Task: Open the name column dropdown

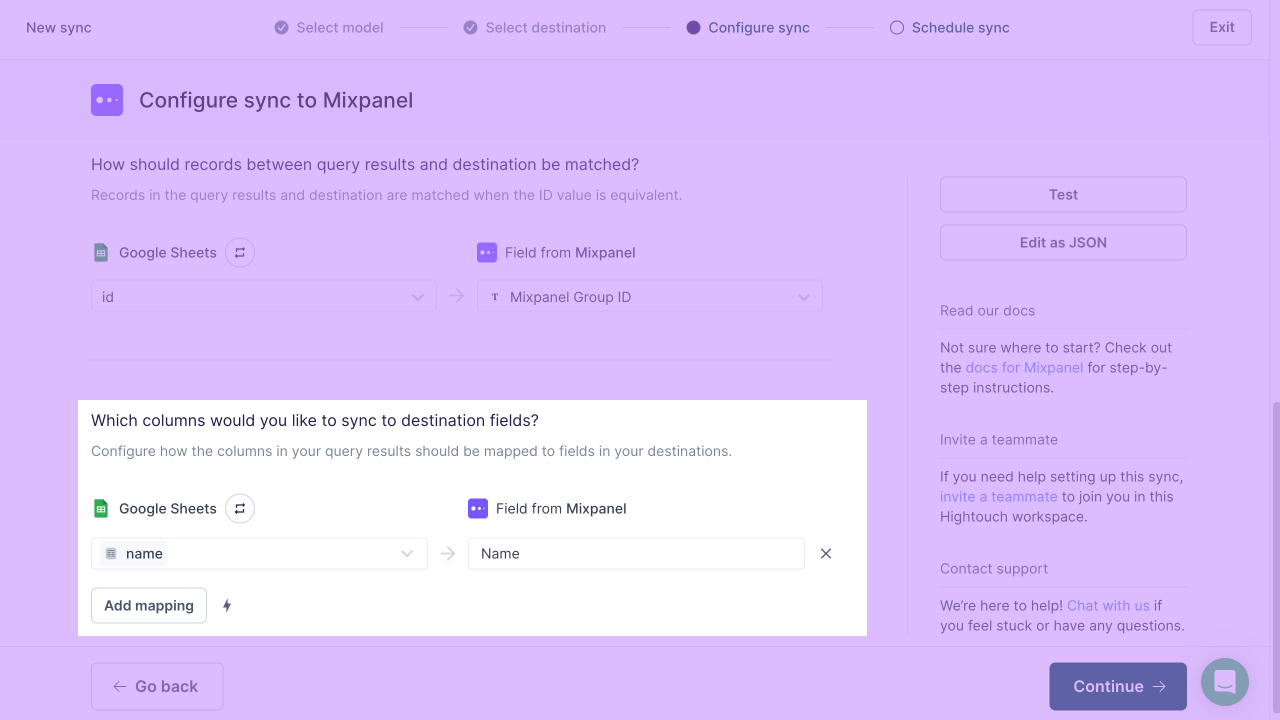Action: point(259,553)
